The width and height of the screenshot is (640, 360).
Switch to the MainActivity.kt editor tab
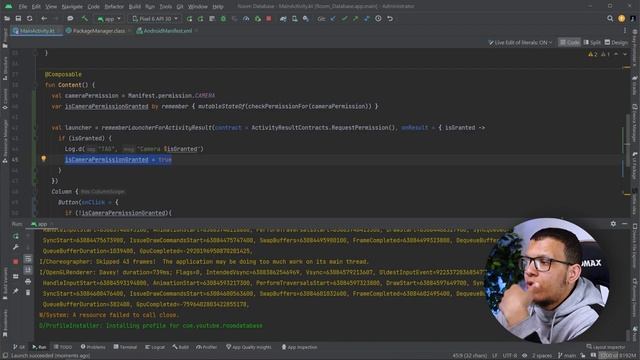36,31
